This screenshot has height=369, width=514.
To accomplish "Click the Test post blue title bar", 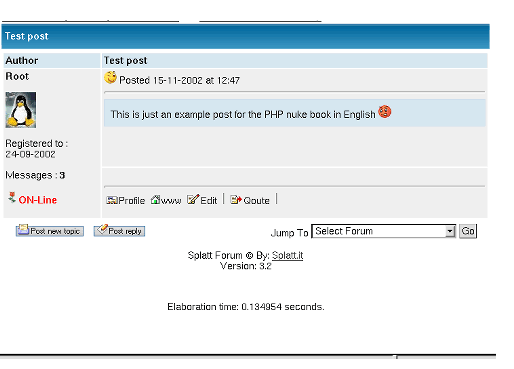I will (245, 36).
